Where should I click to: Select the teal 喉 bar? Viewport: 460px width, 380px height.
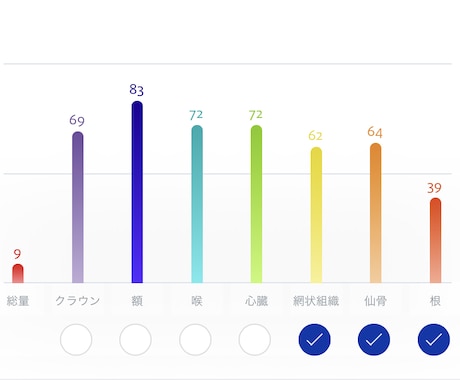click(197, 204)
